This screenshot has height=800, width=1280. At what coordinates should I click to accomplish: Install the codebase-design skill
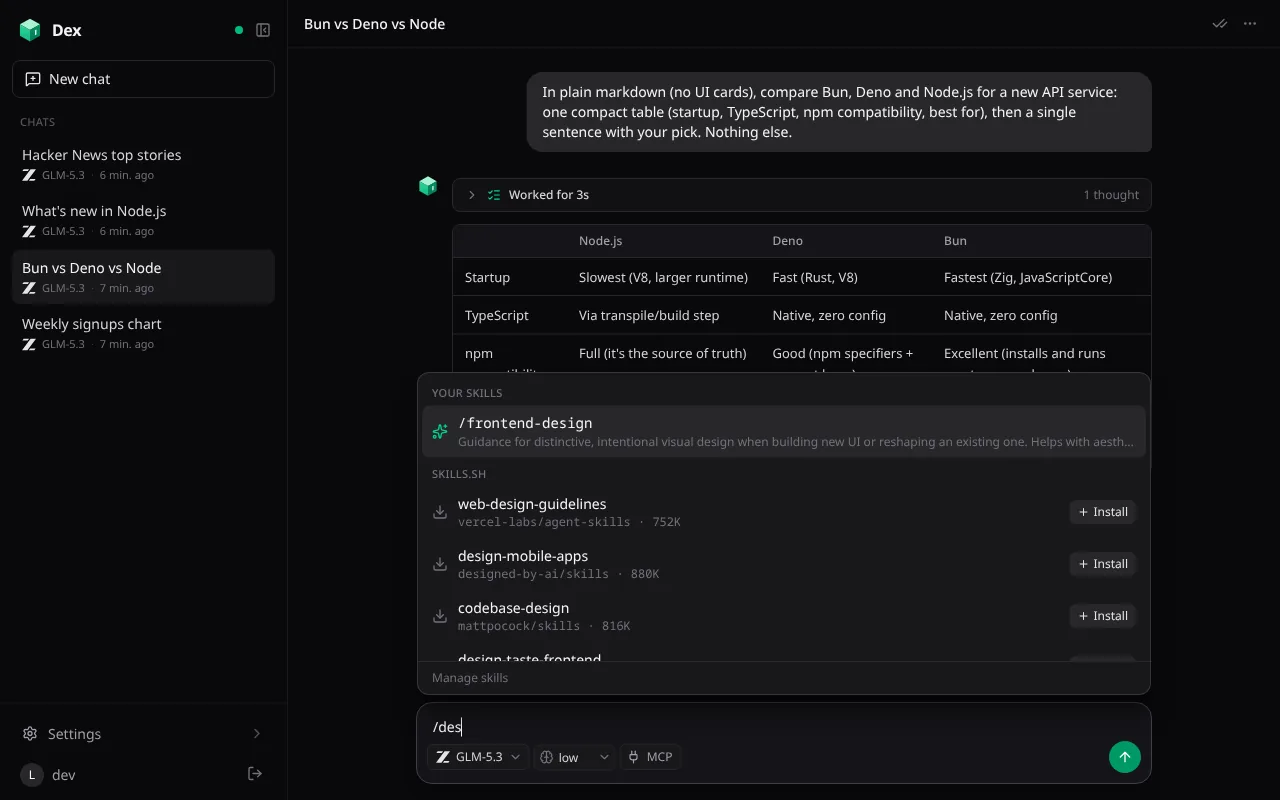coord(1103,616)
